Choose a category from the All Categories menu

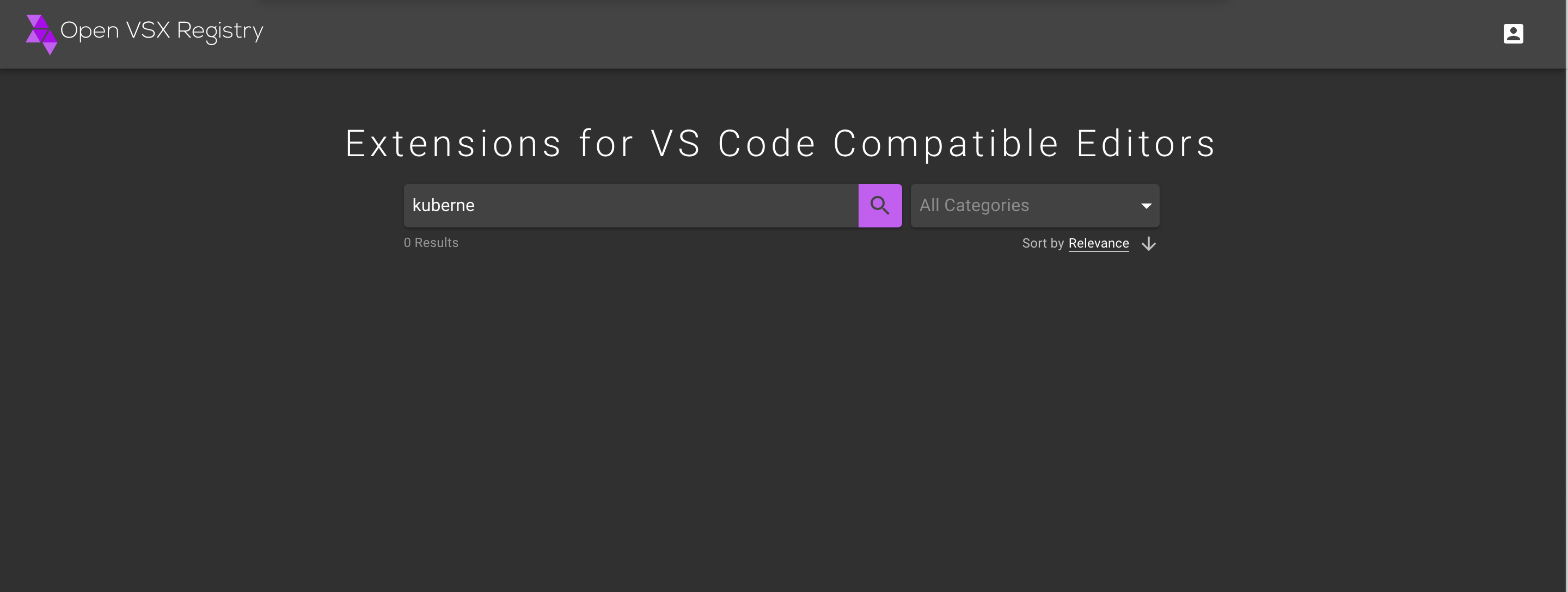click(1035, 205)
